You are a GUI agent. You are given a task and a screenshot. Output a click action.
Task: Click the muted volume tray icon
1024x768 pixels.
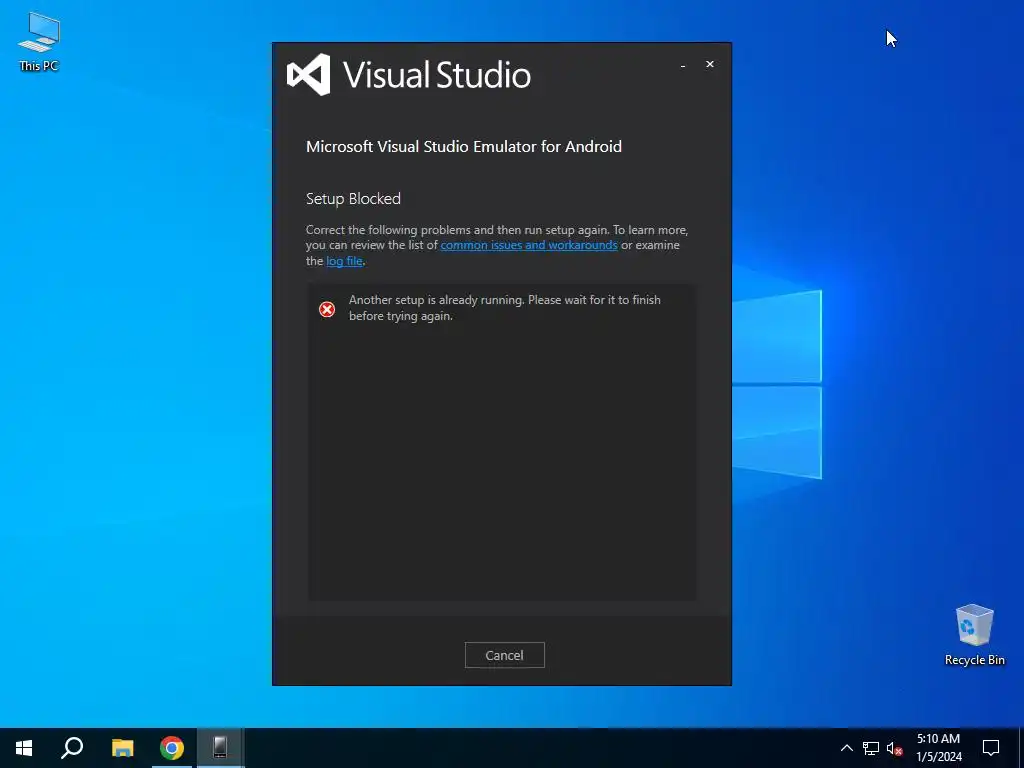click(894, 748)
